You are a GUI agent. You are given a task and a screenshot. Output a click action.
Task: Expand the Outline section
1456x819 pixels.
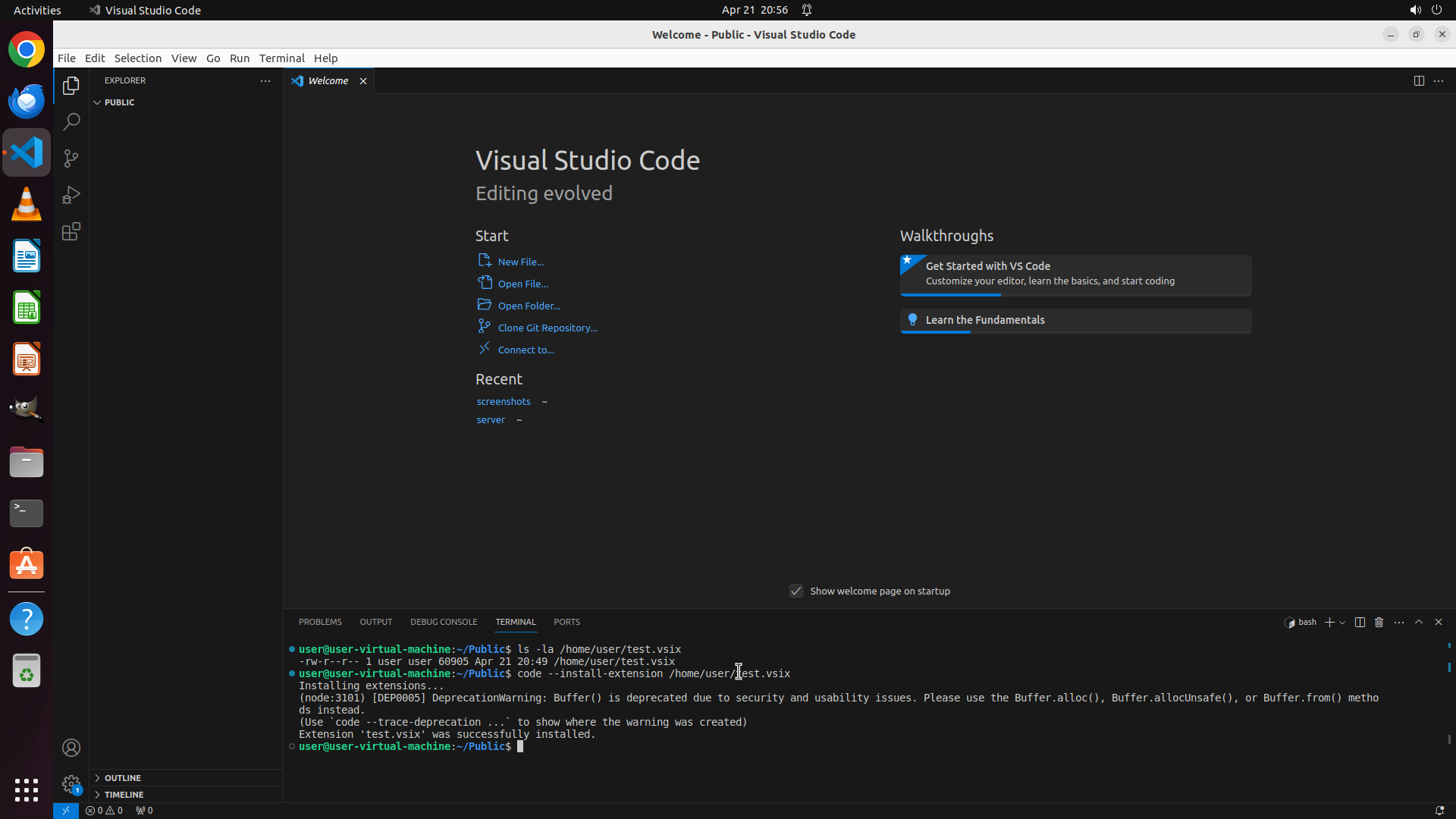tap(123, 777)
